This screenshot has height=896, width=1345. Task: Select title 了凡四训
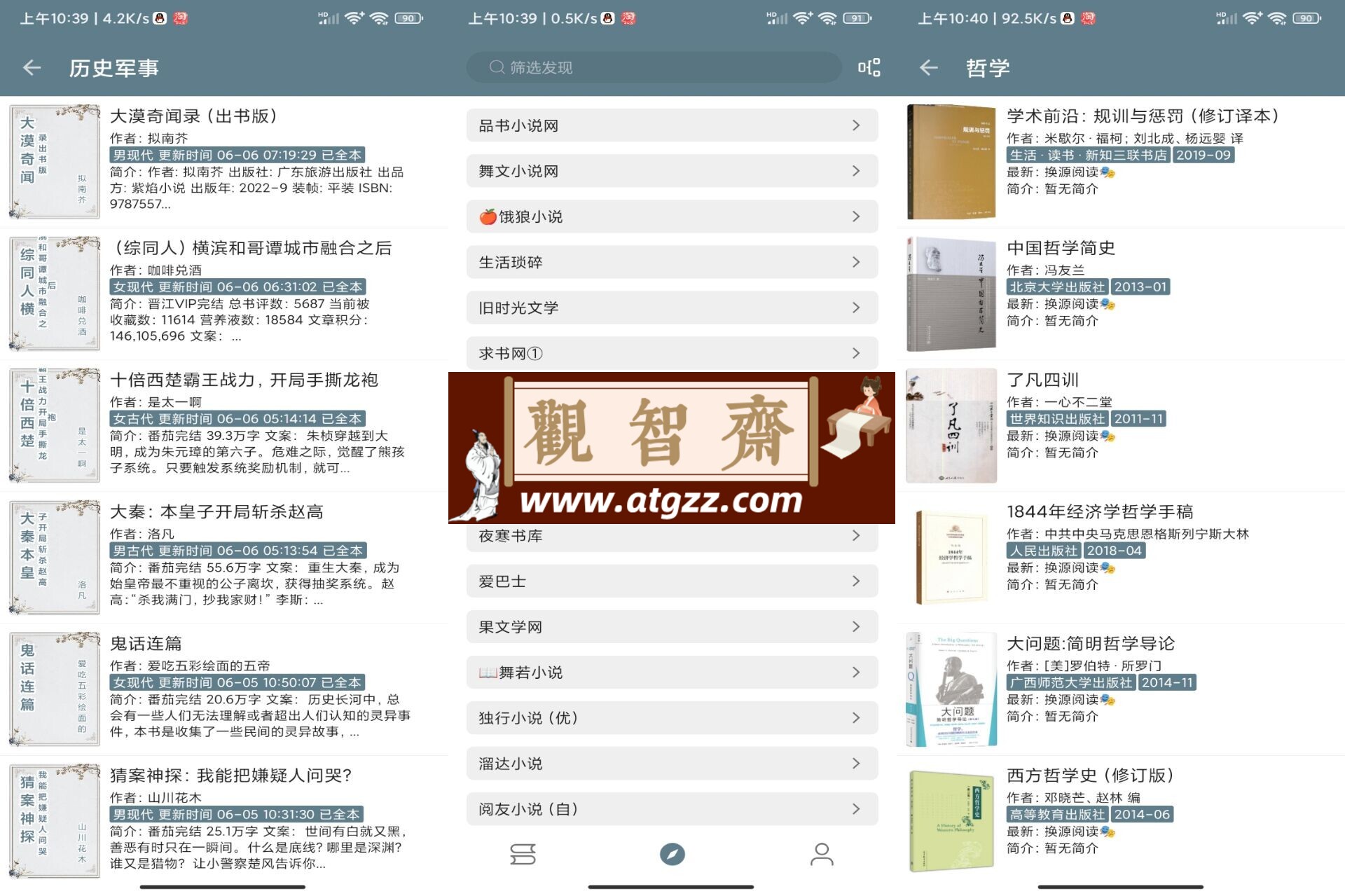[1042, 380]
